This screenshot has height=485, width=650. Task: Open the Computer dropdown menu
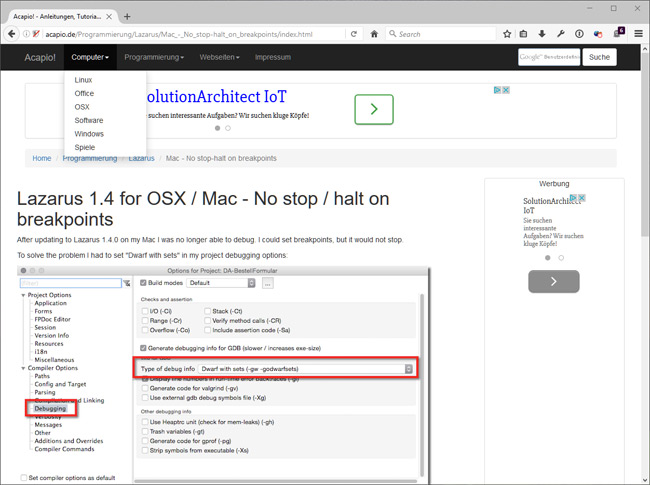pos(90,57)
